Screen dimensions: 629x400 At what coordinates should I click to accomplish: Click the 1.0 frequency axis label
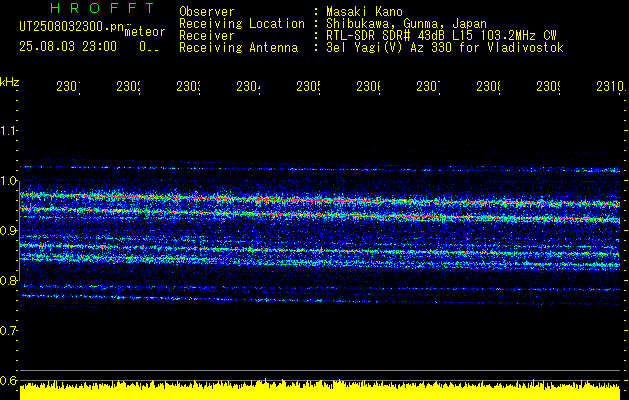[x=9, y=181]
